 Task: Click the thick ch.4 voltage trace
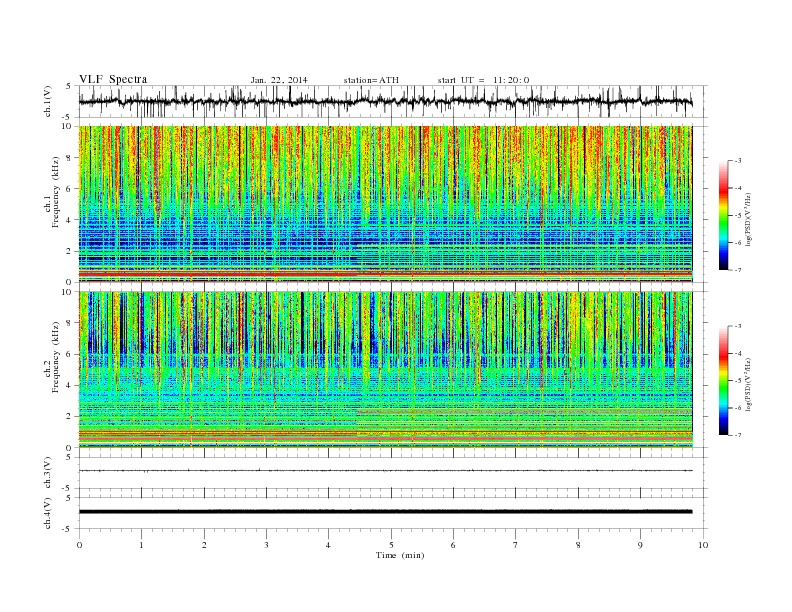(385, 512)
